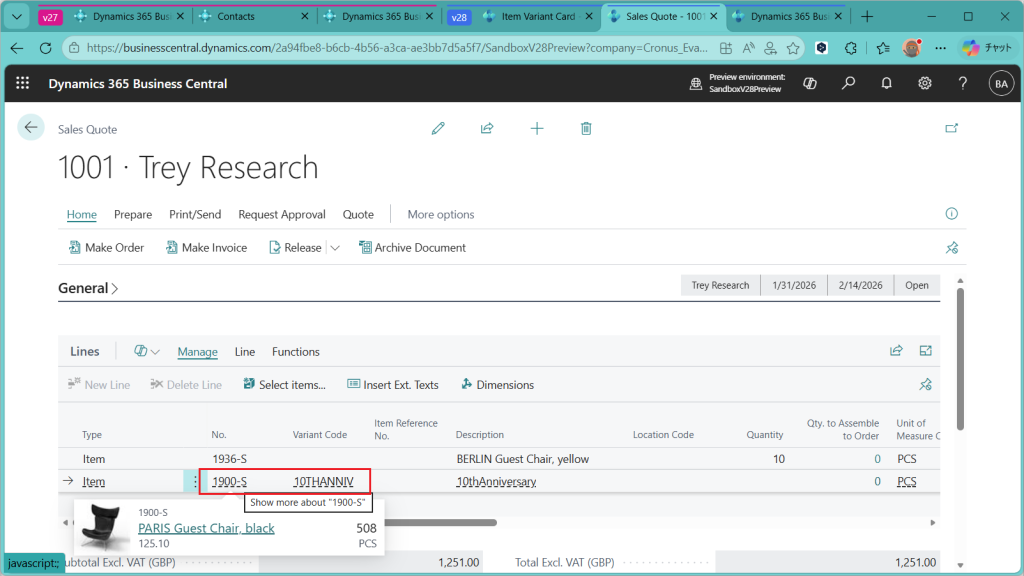Expand the General section chevron
This screenshot has width=1024, height=576.
tap(114, 289)
